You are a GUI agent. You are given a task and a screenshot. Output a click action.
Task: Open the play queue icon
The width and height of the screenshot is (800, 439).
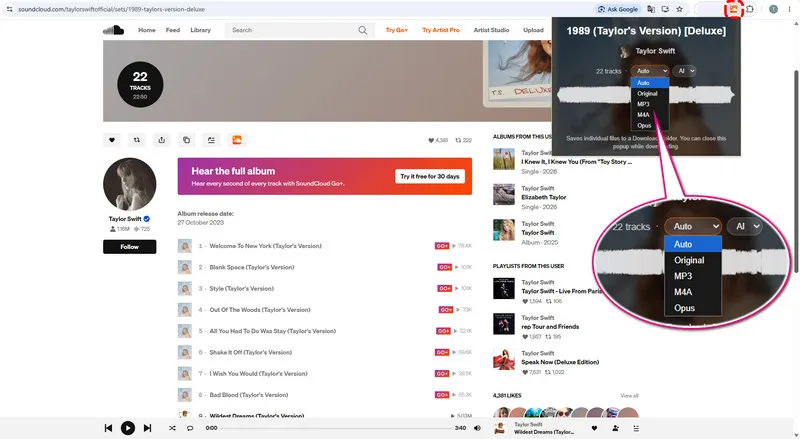(636, 428)
